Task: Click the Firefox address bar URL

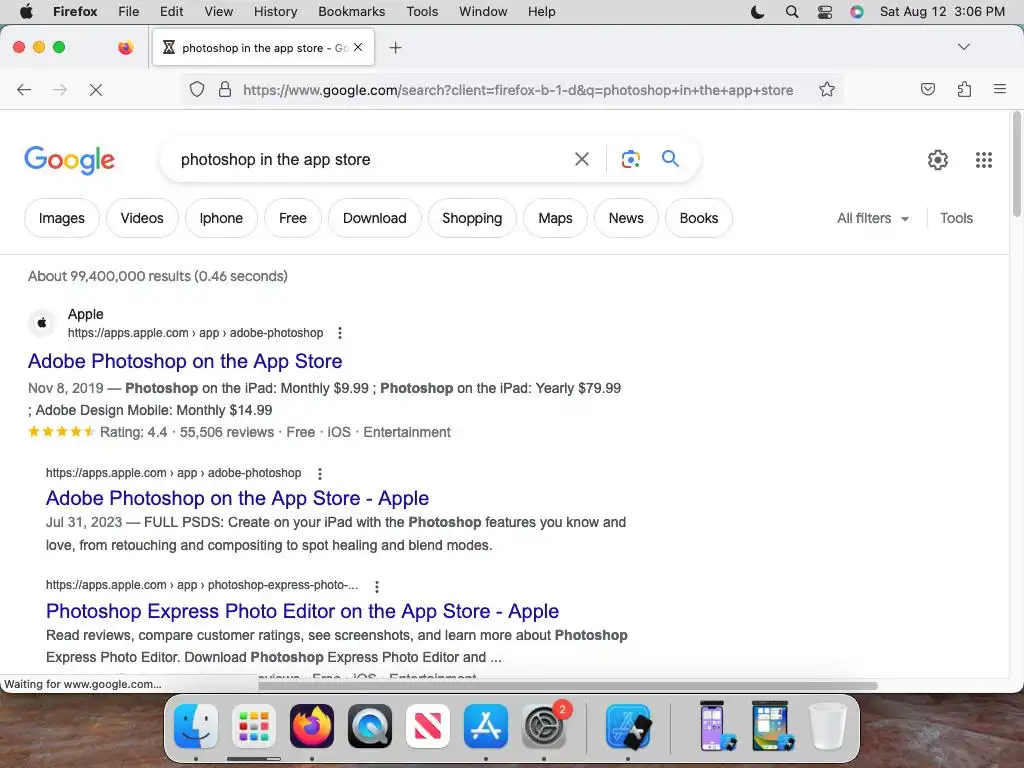Action: 518,90
